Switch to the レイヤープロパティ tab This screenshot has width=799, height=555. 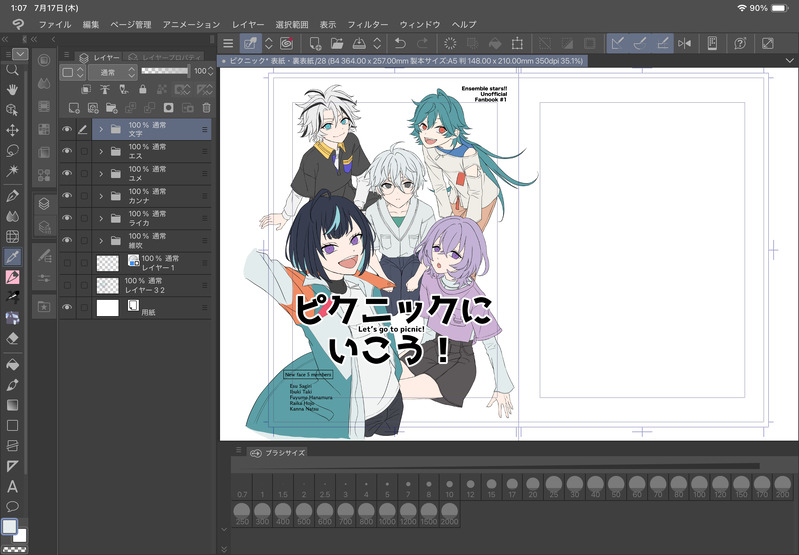164,57
